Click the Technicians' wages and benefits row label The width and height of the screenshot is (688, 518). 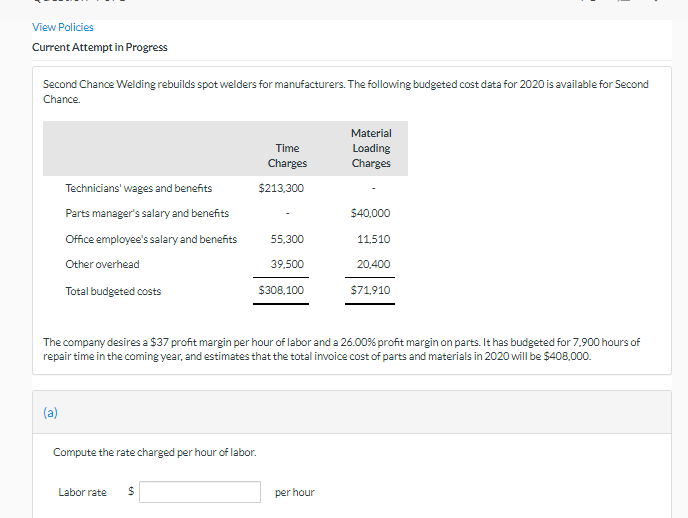pyautogui.click(x=139, y=188)
